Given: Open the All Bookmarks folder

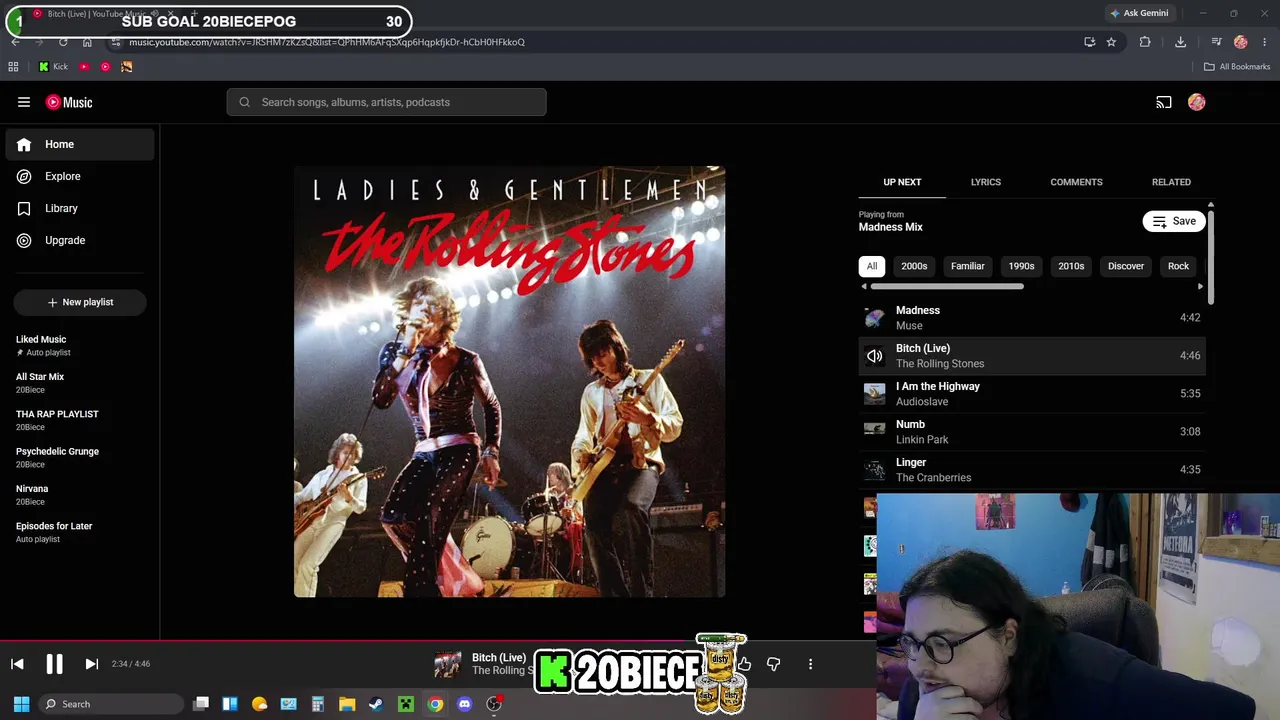Looking at the screenshot, I should (1237, 67).
